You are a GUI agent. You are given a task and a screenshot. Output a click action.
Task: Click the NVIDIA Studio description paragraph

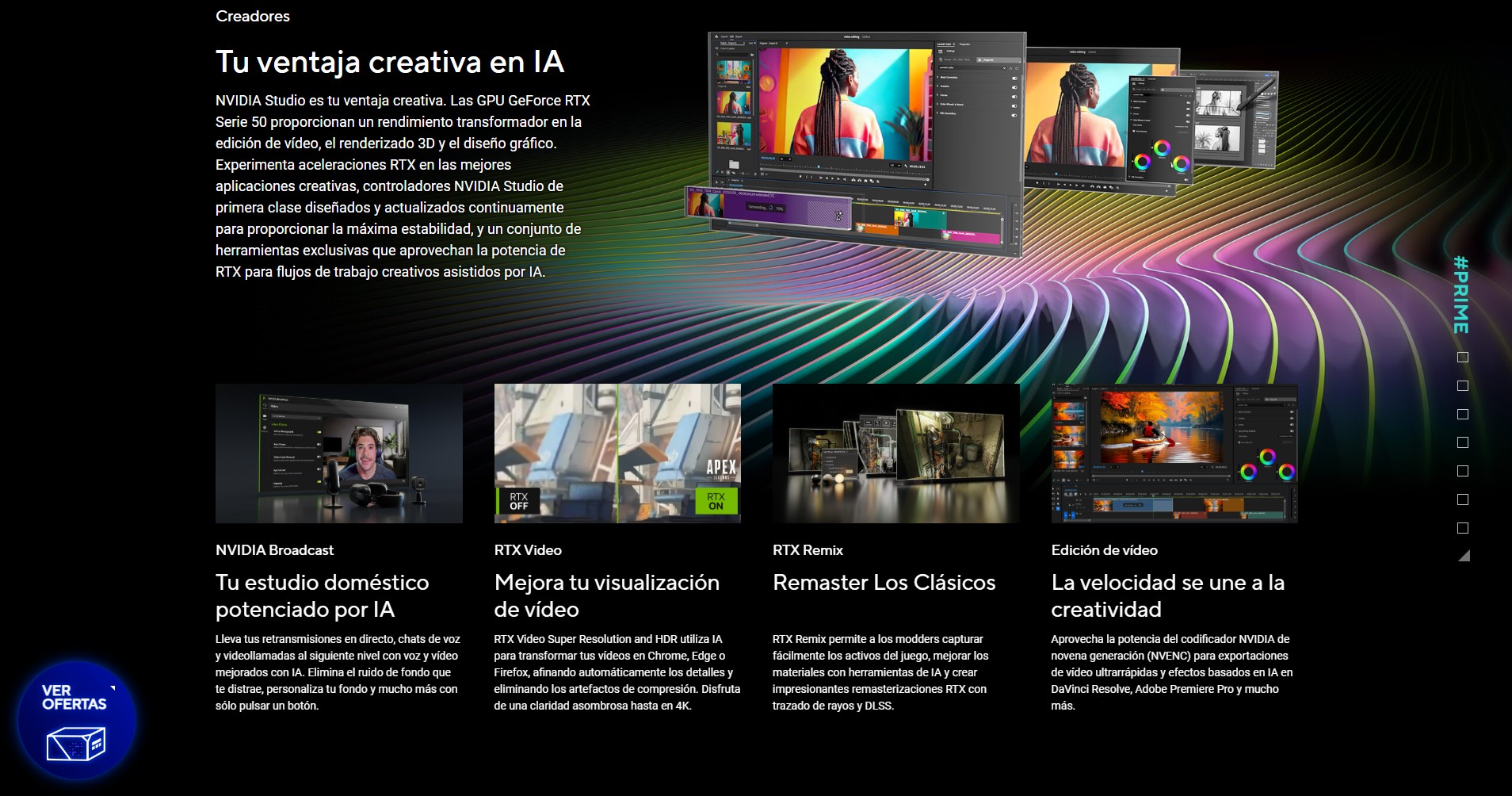(403, 186)
